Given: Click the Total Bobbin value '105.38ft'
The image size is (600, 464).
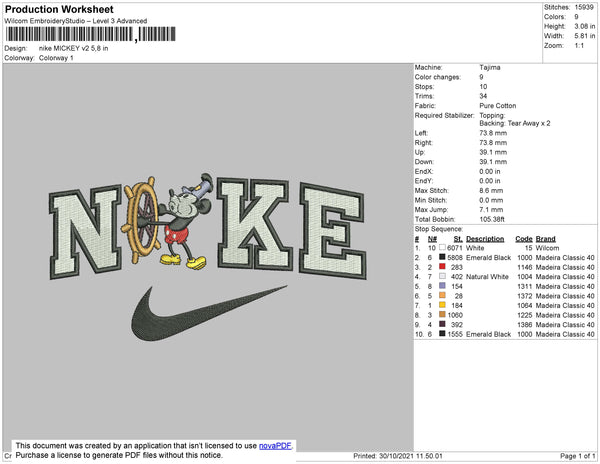Looking at the screenshot, I should click(x=492, y=219).
